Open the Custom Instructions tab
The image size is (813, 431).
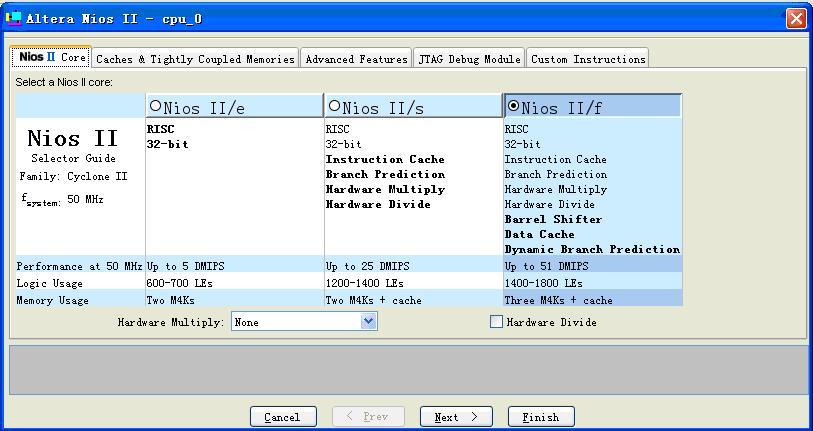(588, 59)
